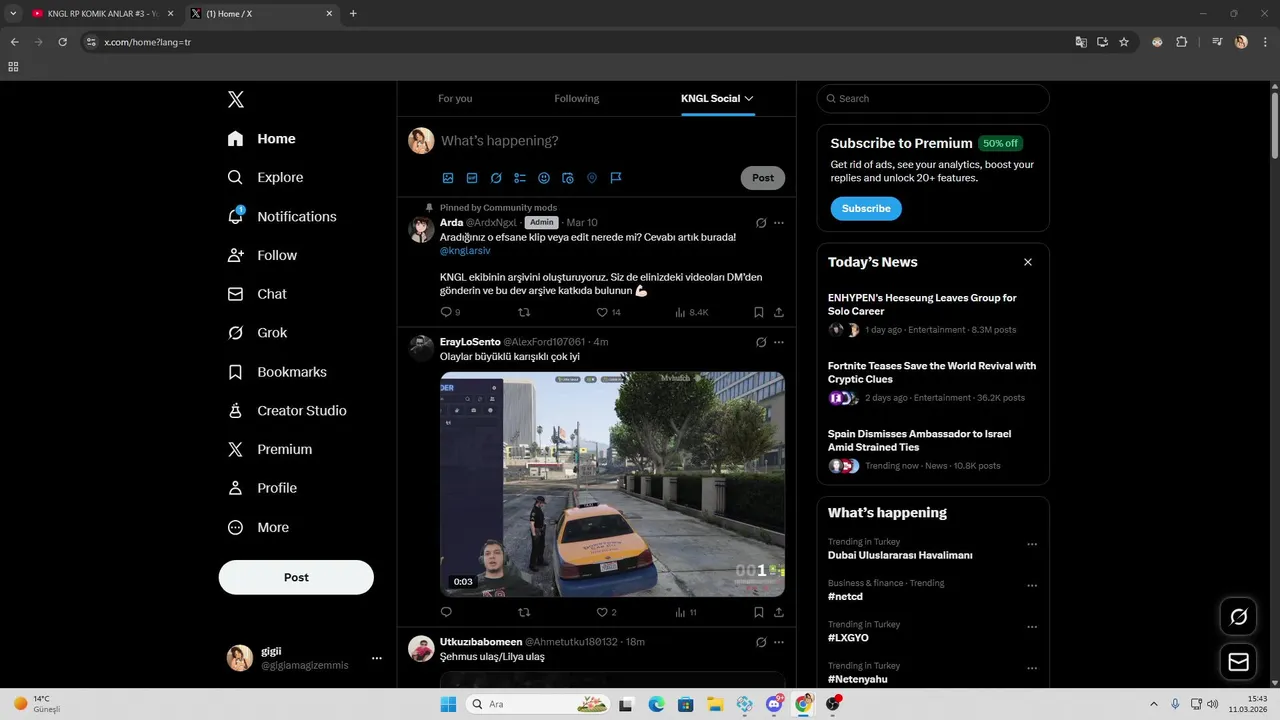Viewport: 1280px width, 720px height.
Task: Bookmark Arda's pinned post
Action: pyautogui.click(x=759, y=312)
